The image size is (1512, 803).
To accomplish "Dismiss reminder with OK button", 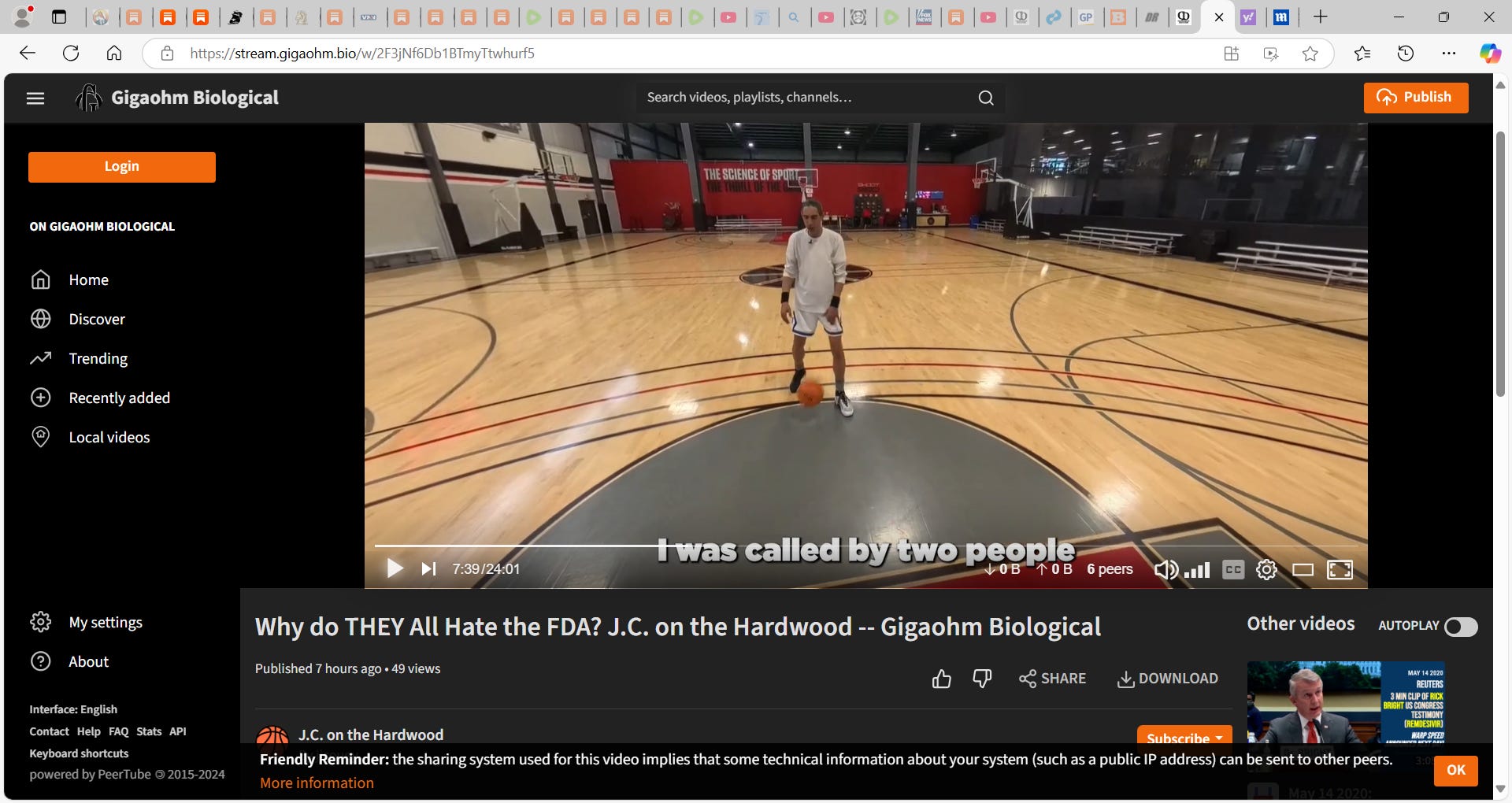I will click(x=1456, y=770).
